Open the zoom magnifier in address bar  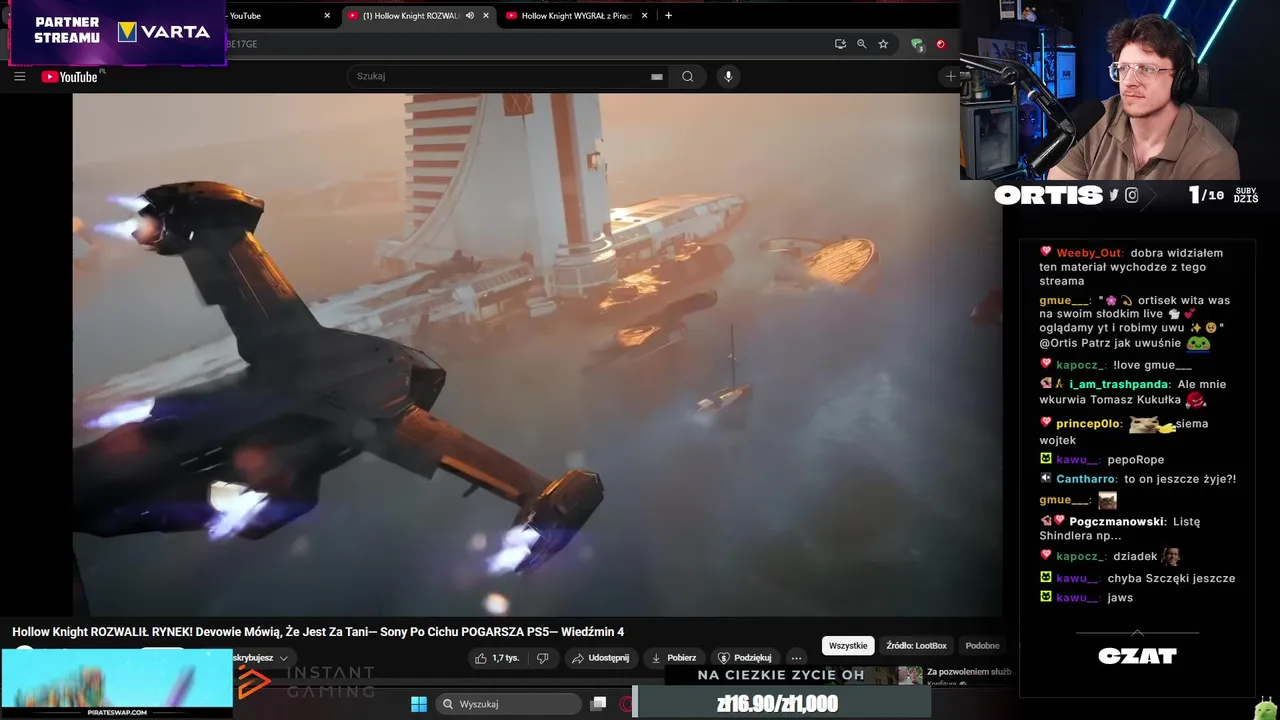862,44
